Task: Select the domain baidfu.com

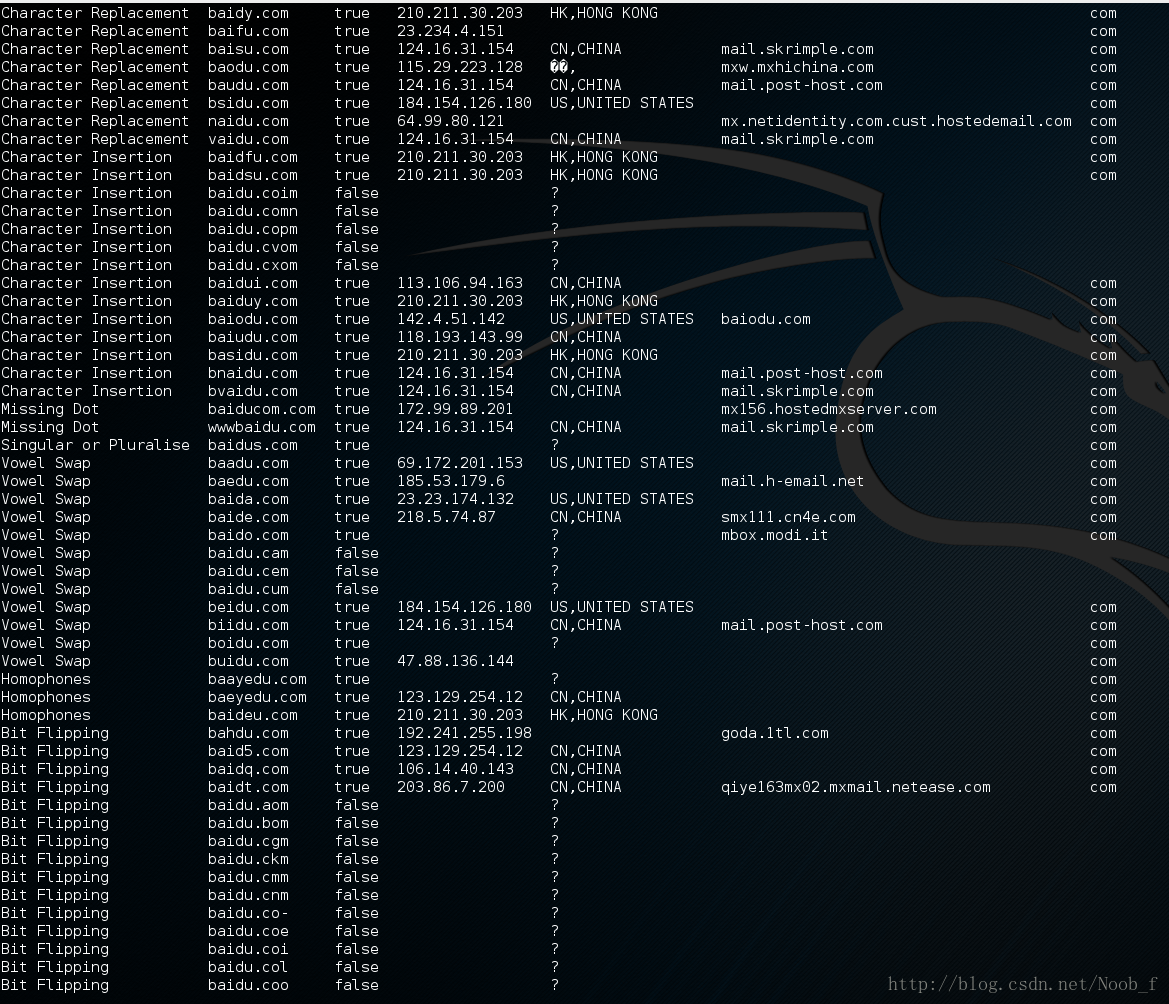Action: (x=253, y=157)
